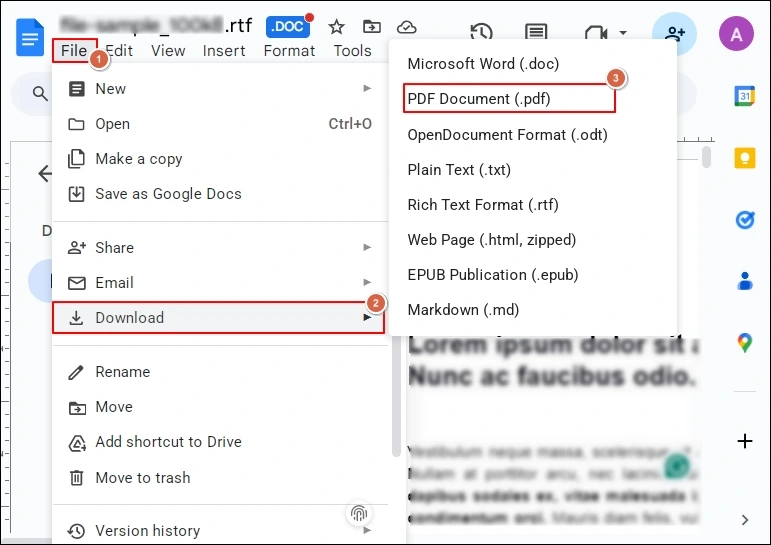This screenshot has width=771, height=545.
Task: Open Google Calendar side panel icon
Action: 744,96
